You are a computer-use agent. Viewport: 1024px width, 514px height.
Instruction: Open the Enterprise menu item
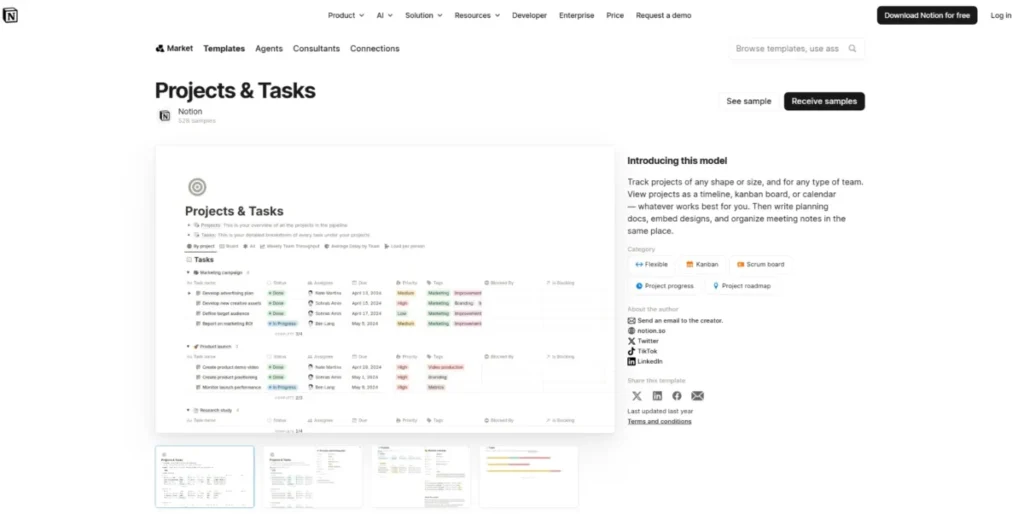(x=576, y=15)
